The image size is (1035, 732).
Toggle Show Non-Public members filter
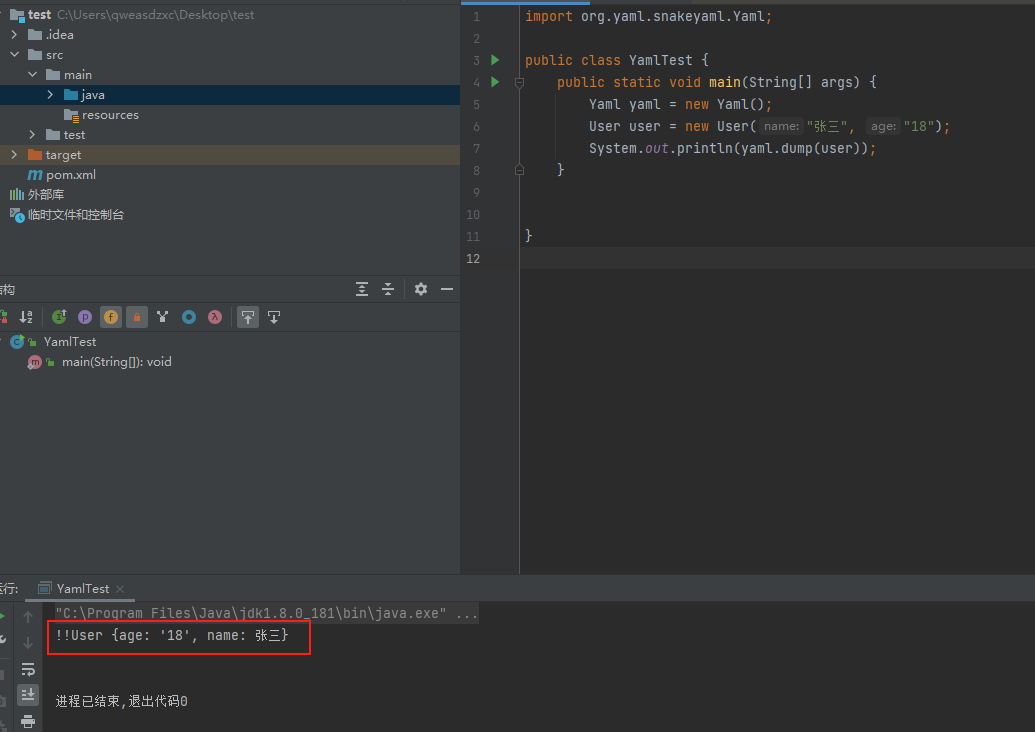coord(137,317)
